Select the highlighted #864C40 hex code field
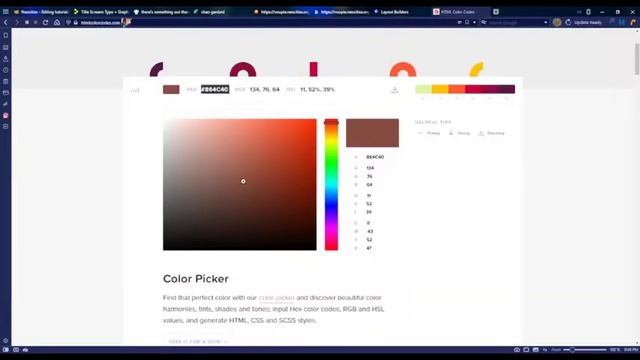Image resolution: width=640 pixels, height=360 pixels. (215, 89)
